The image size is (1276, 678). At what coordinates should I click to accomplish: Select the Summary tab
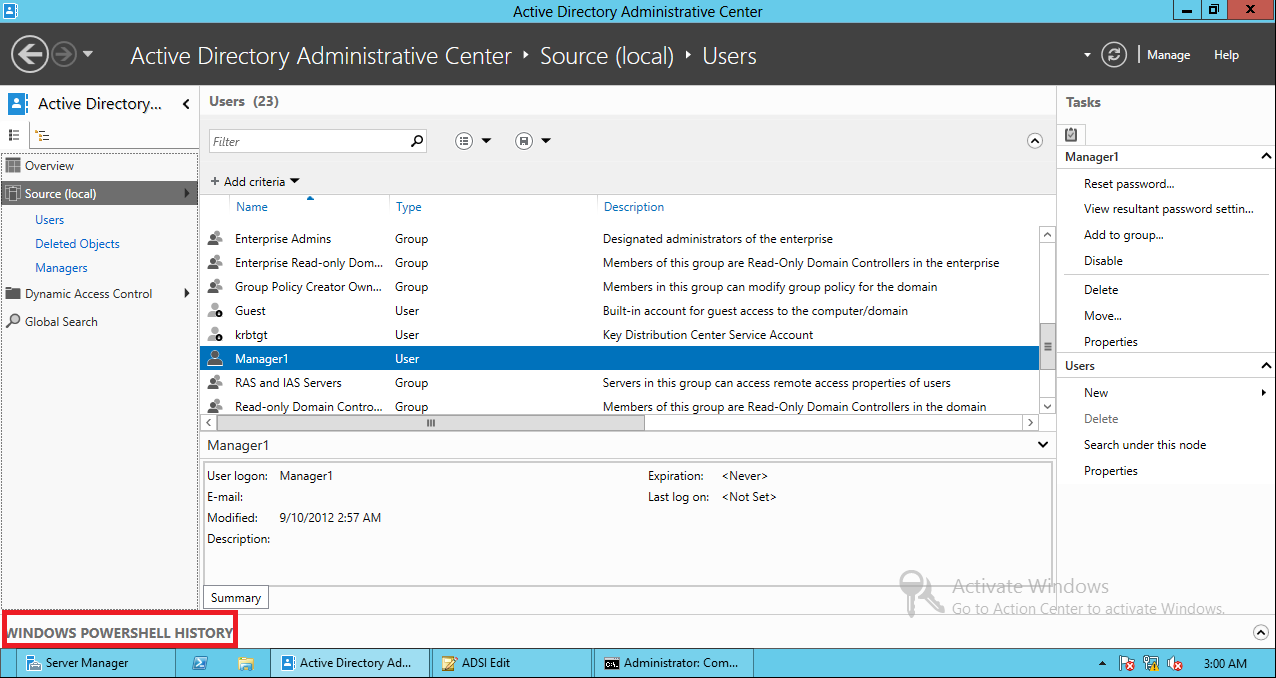tap(236, 598)
